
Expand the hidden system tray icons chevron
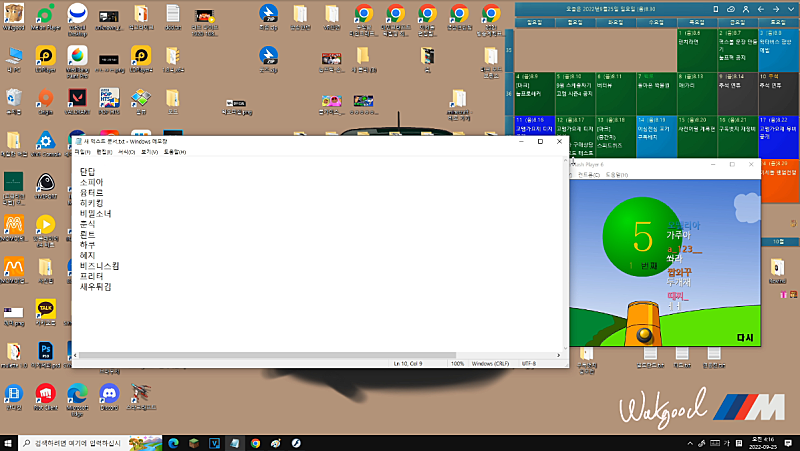click(690, 443)
